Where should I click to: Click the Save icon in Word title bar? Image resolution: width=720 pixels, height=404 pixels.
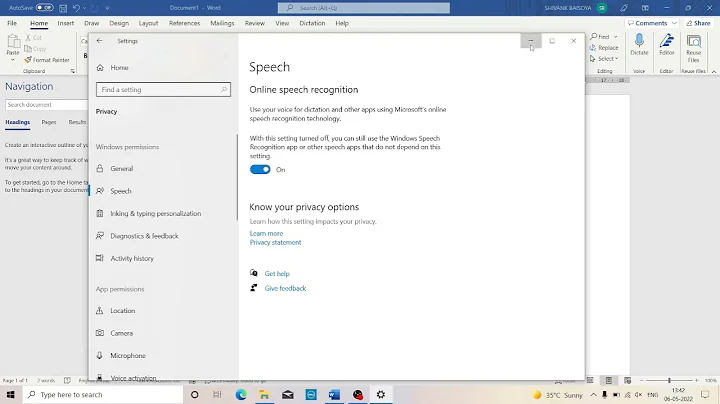(x=63, y=8)
